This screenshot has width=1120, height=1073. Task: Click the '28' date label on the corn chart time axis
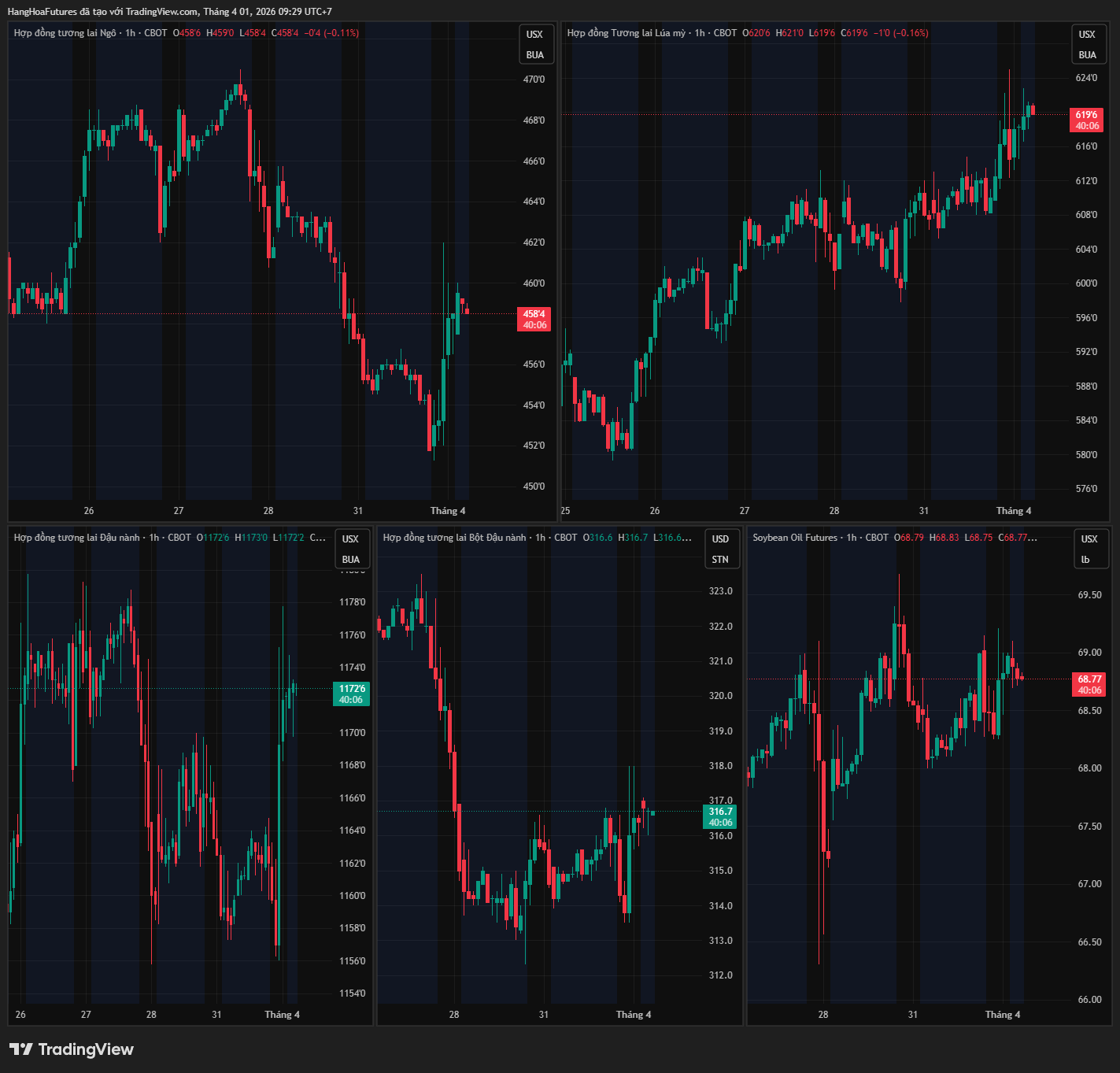(268, 511)
